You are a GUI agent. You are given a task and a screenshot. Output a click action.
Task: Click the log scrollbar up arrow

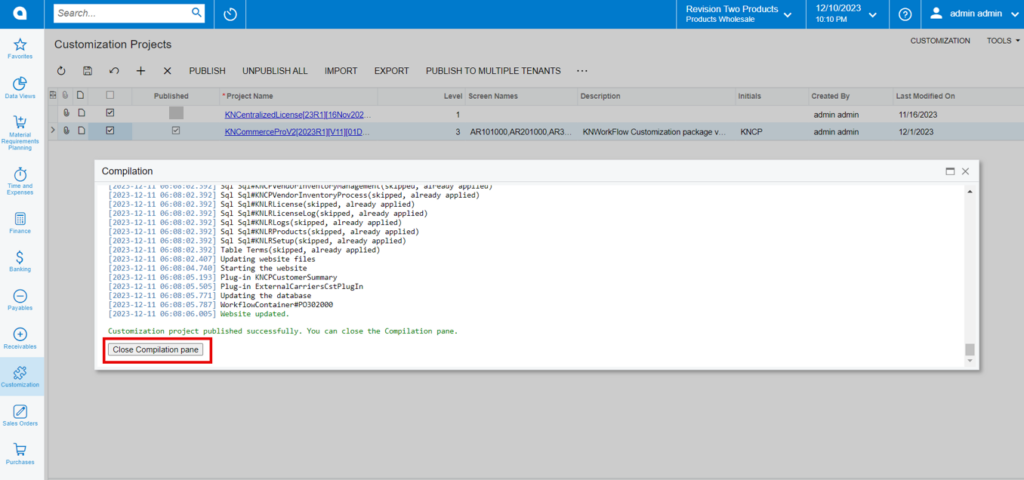970,191
